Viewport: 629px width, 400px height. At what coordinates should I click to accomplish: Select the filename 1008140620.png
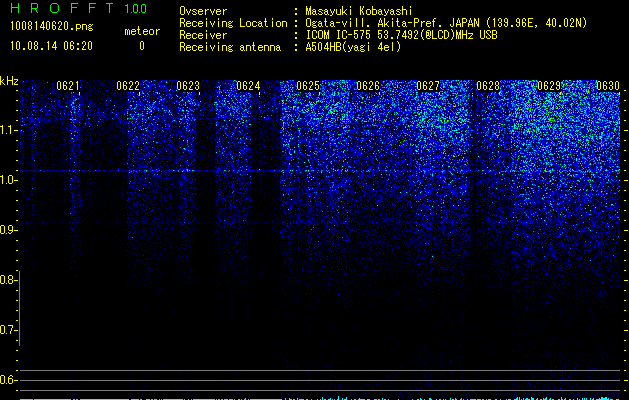[x=52, y=27]
